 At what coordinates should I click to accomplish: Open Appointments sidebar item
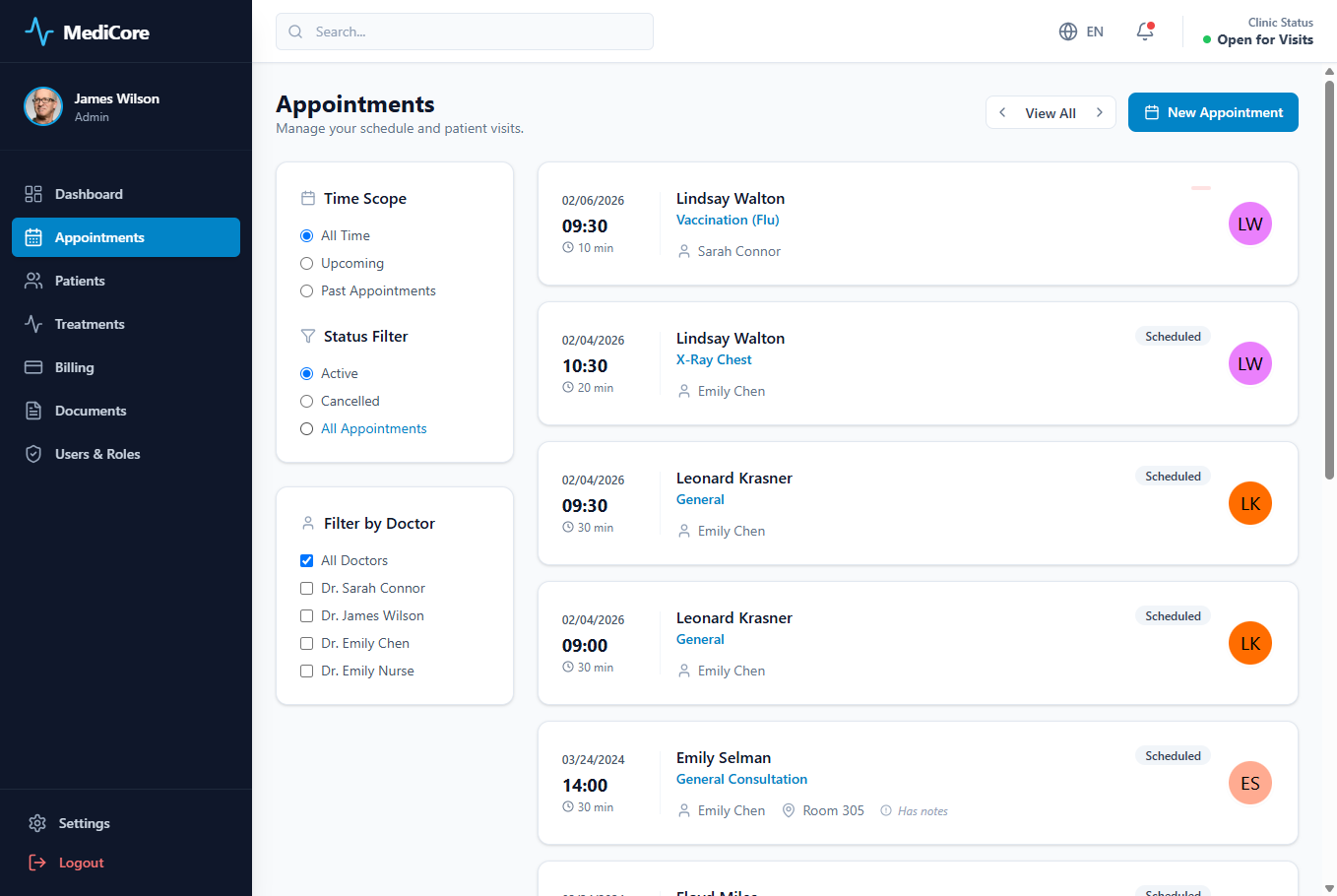click(x=126, y=237)
